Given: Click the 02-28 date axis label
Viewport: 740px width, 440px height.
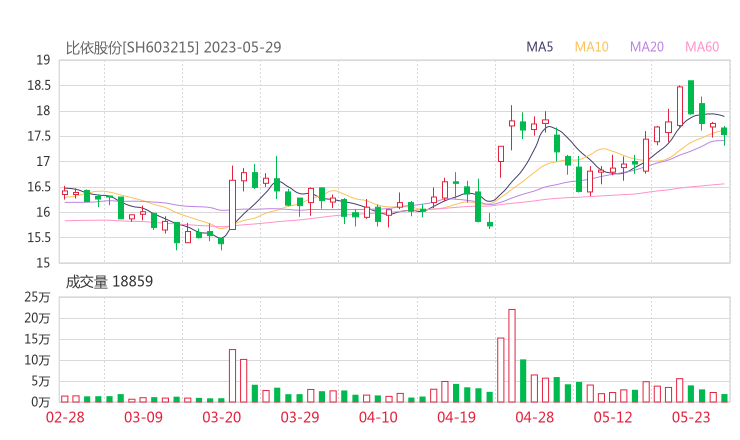Looking at the screenshot, I should (65, 417).
